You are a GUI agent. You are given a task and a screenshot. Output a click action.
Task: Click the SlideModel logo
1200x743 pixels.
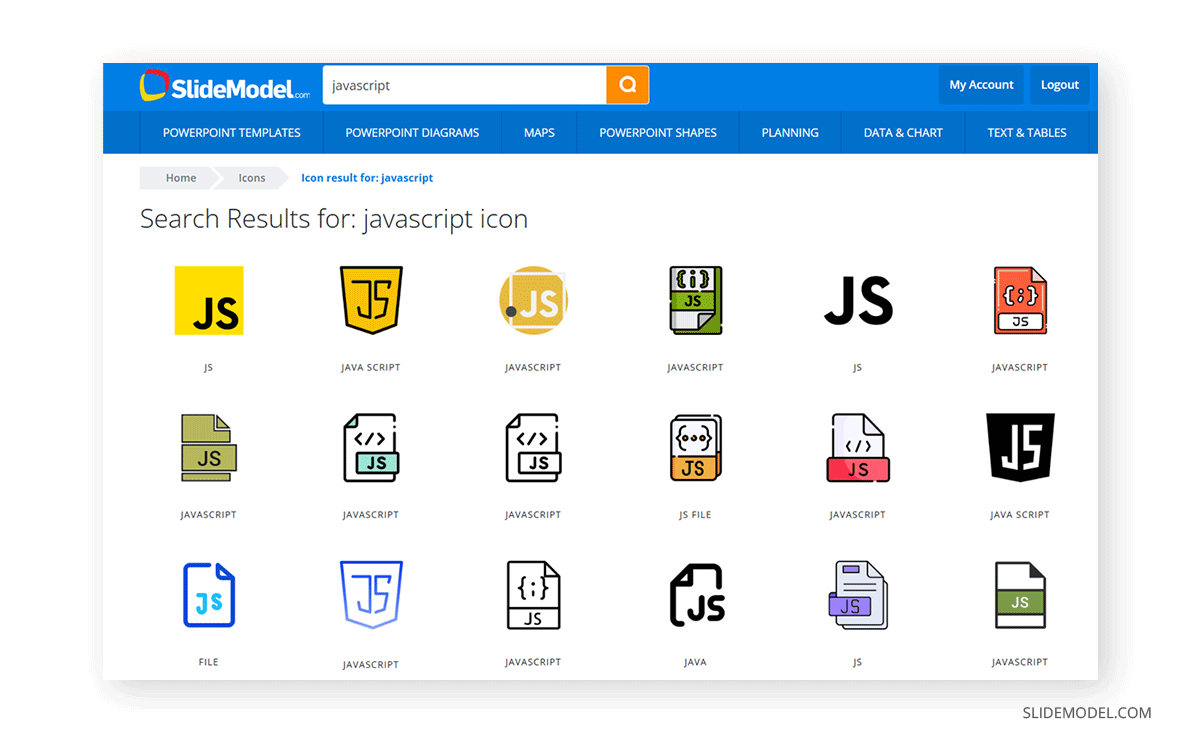point(222,85)
